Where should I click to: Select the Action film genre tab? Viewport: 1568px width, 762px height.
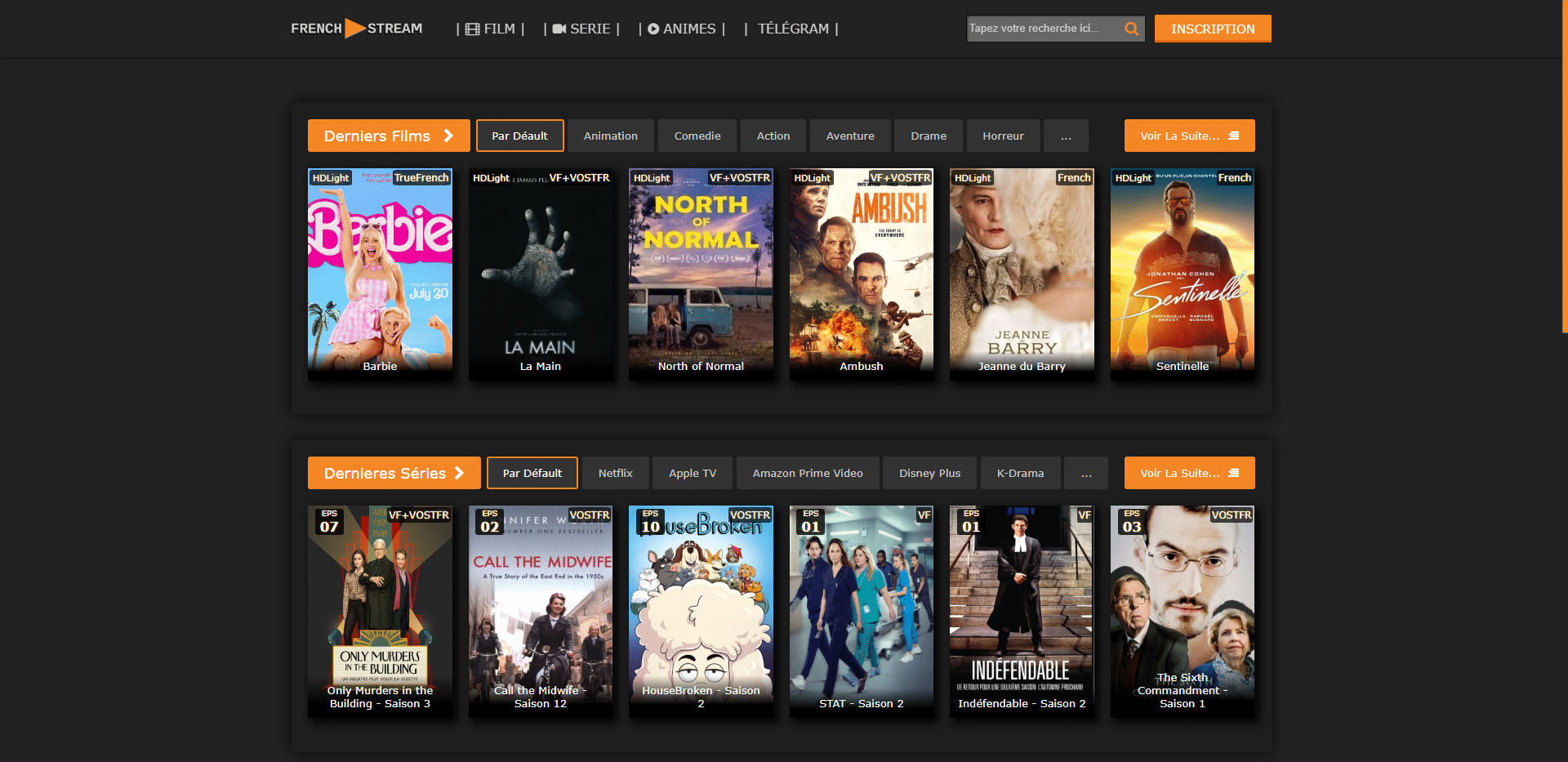[x=773, y=136]
